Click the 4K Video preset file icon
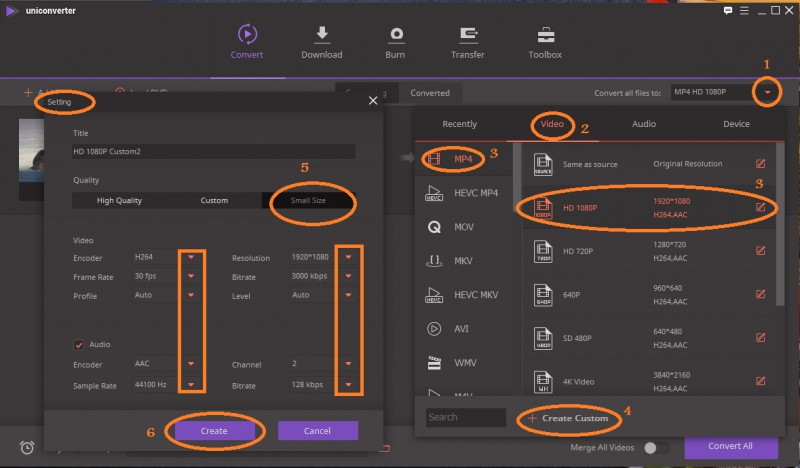Viewport: 800px width, 468px height. coord(543,382)
